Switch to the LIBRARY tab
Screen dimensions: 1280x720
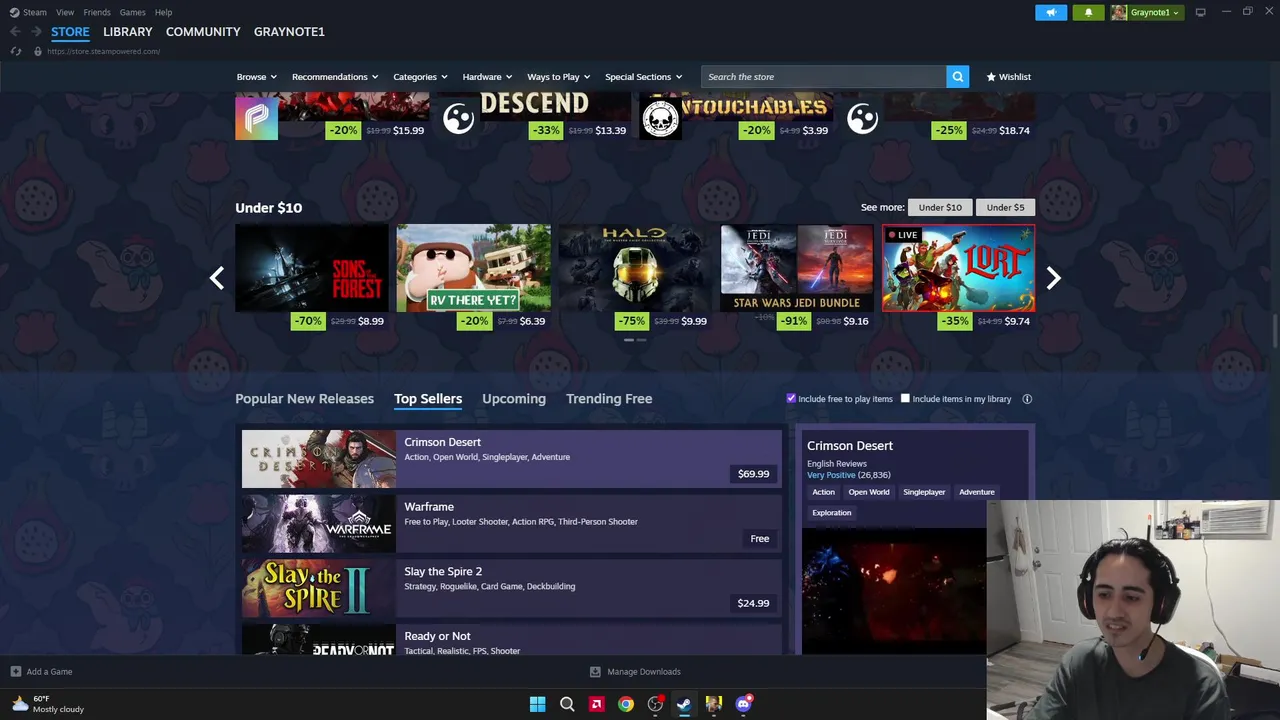click(128, 32)
